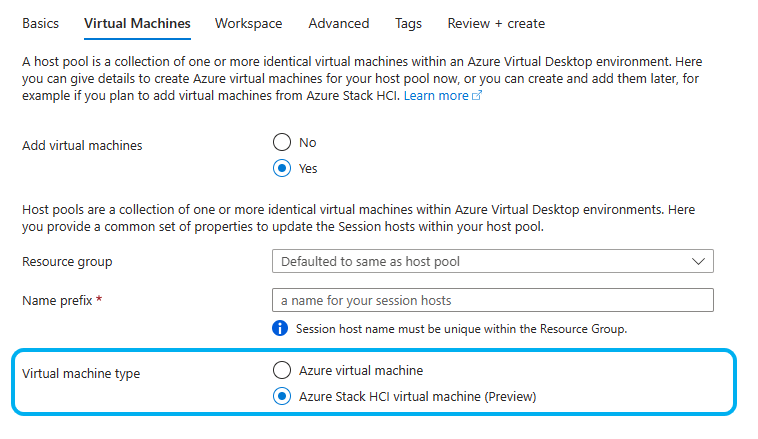Open the Resource group combo box
This screenshot has height=439, width=758.
click(480, 261)
